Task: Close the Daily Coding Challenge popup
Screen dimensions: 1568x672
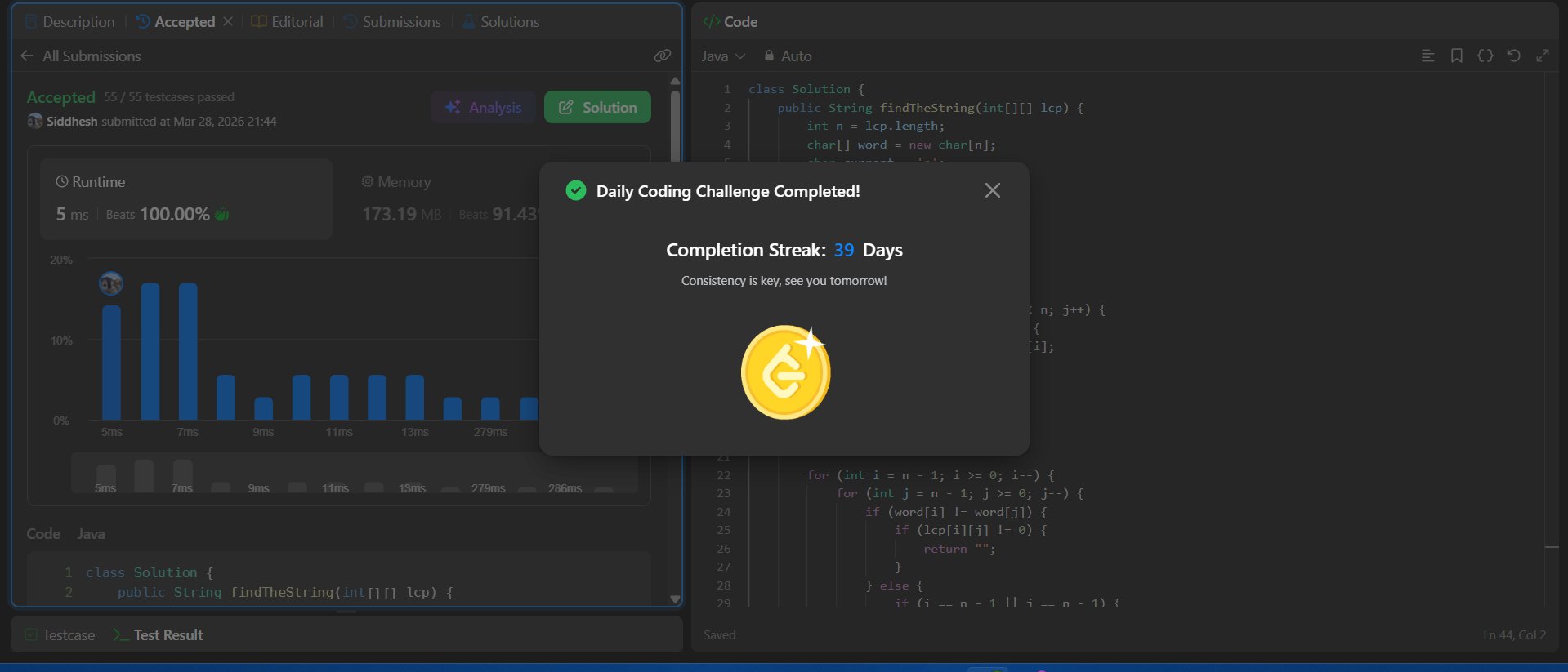Action: [992, 190]
